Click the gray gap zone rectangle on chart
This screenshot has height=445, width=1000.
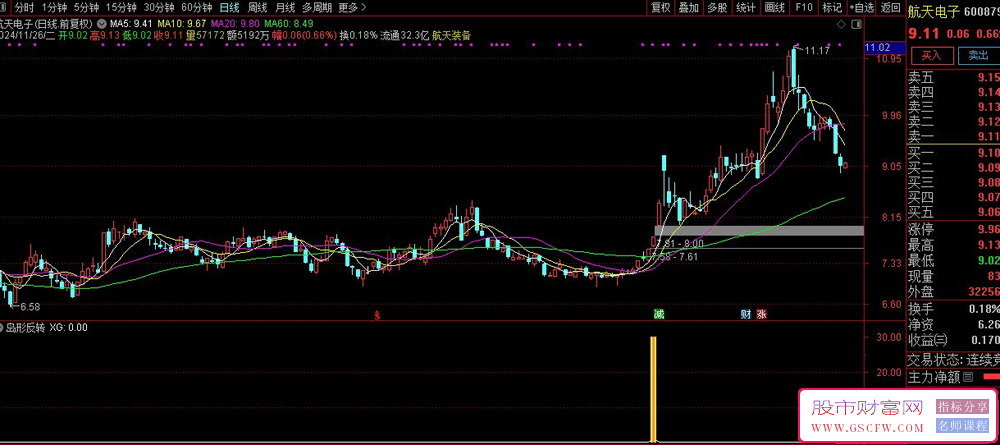759,231
